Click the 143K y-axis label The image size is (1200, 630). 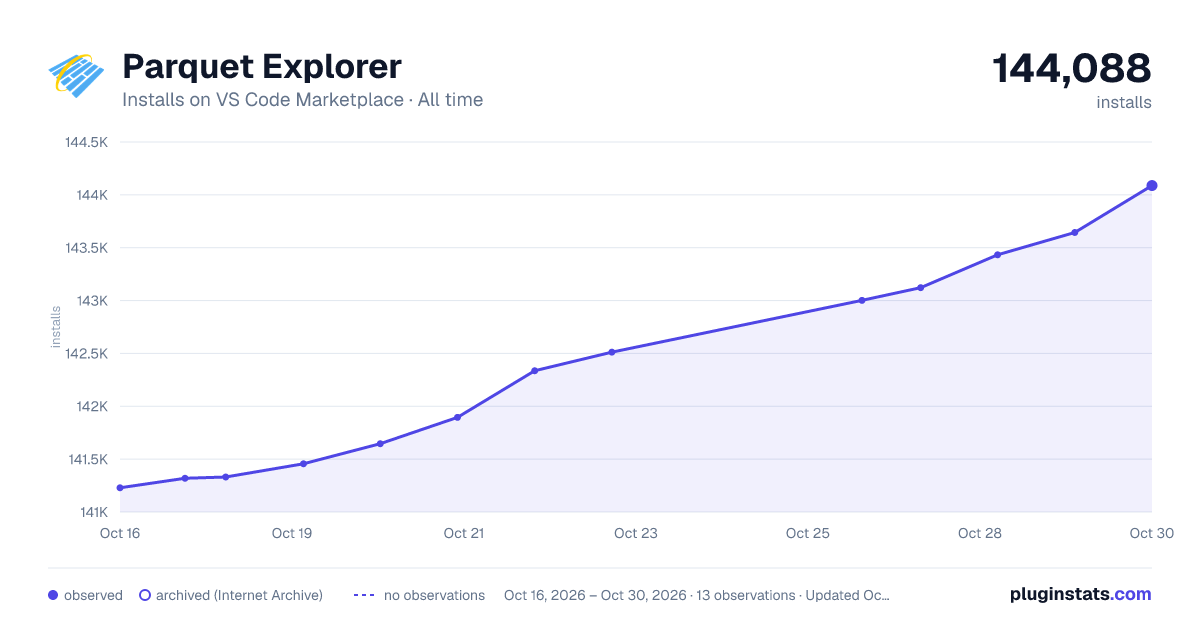tap(91, 301)
